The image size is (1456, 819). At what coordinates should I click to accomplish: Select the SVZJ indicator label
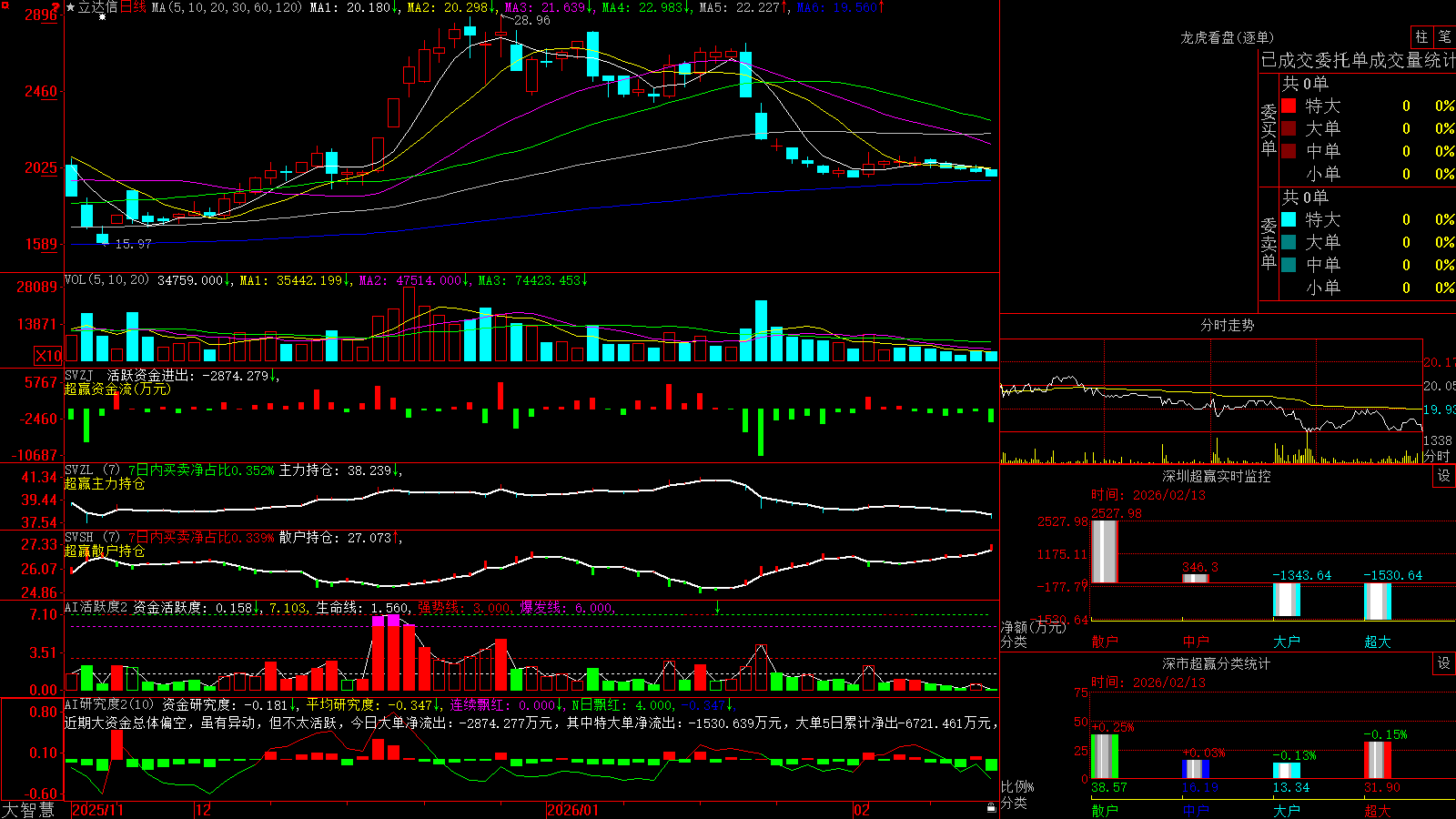[x=79, y=375]
